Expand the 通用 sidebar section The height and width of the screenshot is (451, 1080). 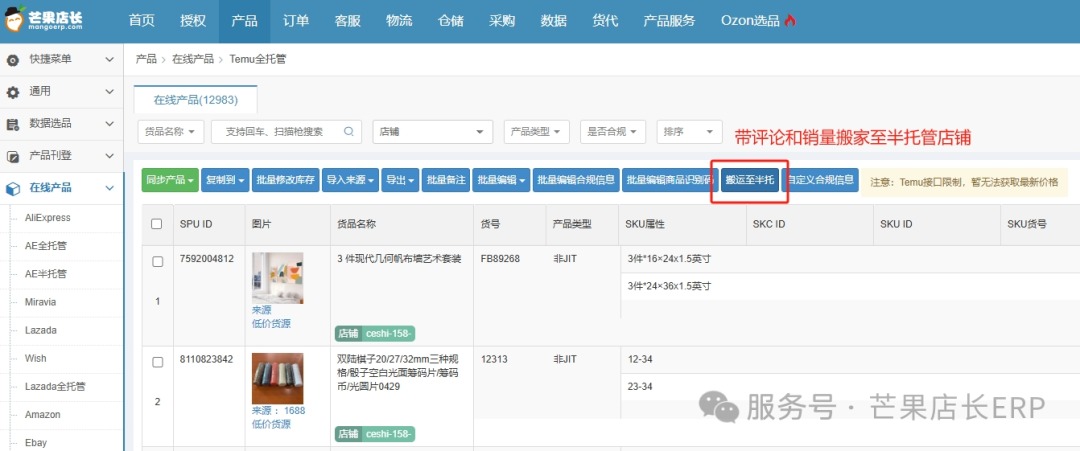109,92
